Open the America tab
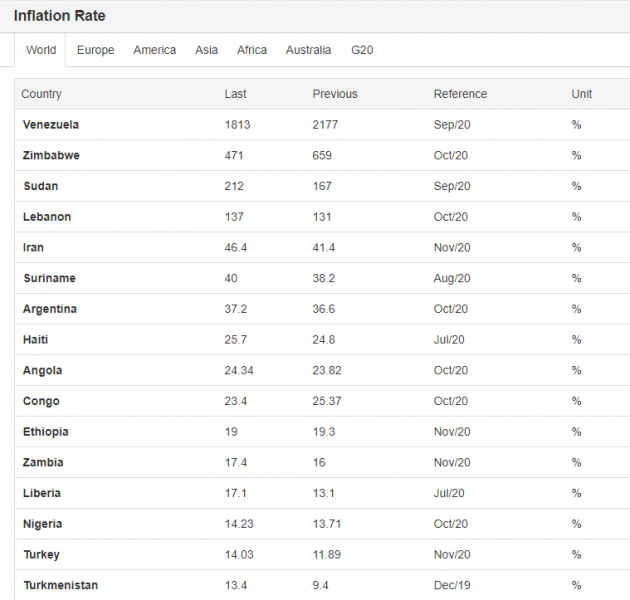630x600 pixels. point(154,50)
